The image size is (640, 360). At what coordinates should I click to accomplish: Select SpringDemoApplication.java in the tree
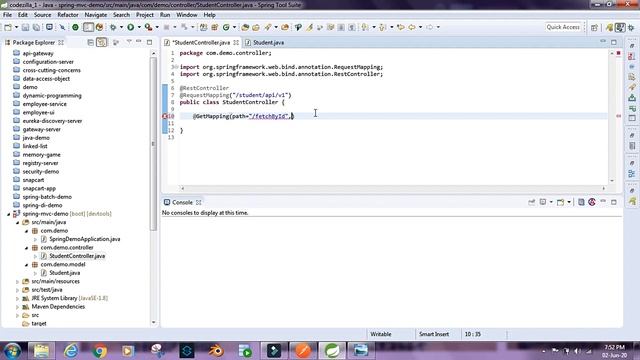(x=84, y=239)
